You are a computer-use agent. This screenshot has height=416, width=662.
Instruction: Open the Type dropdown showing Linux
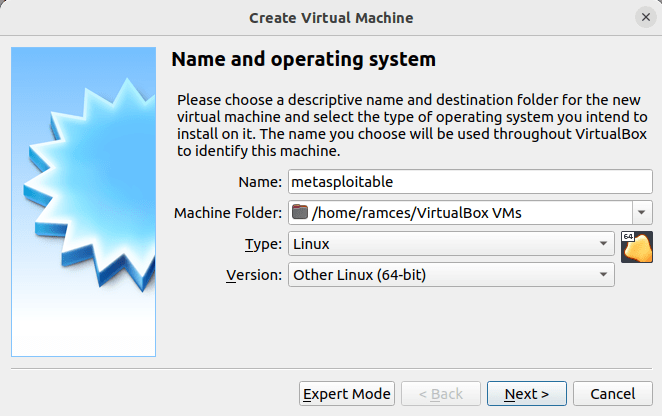click(451, 244)
